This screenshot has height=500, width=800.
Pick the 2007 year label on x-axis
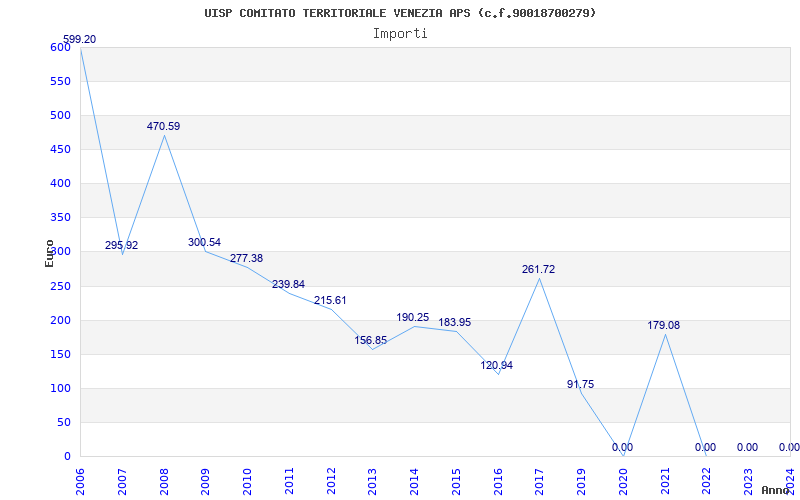tap(122, 481)
